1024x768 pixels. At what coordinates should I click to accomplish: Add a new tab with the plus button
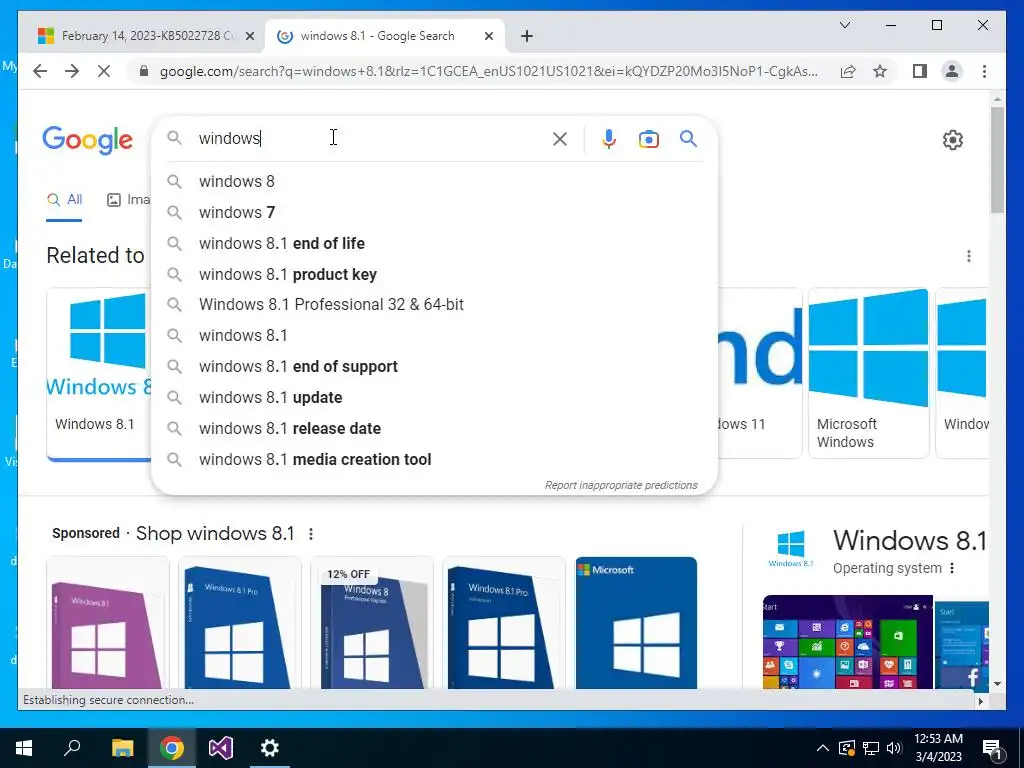point(527,36)
